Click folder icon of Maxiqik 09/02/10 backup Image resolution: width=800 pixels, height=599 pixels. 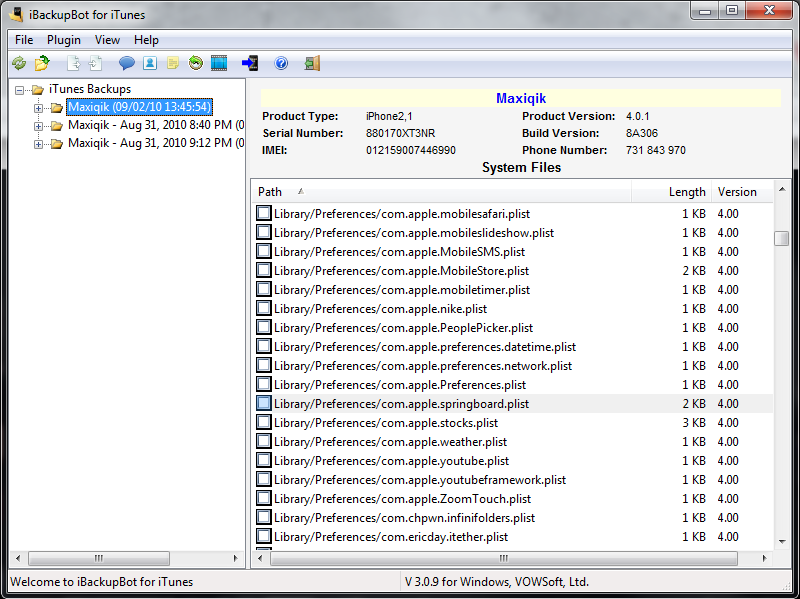click(x=57, y=108)
